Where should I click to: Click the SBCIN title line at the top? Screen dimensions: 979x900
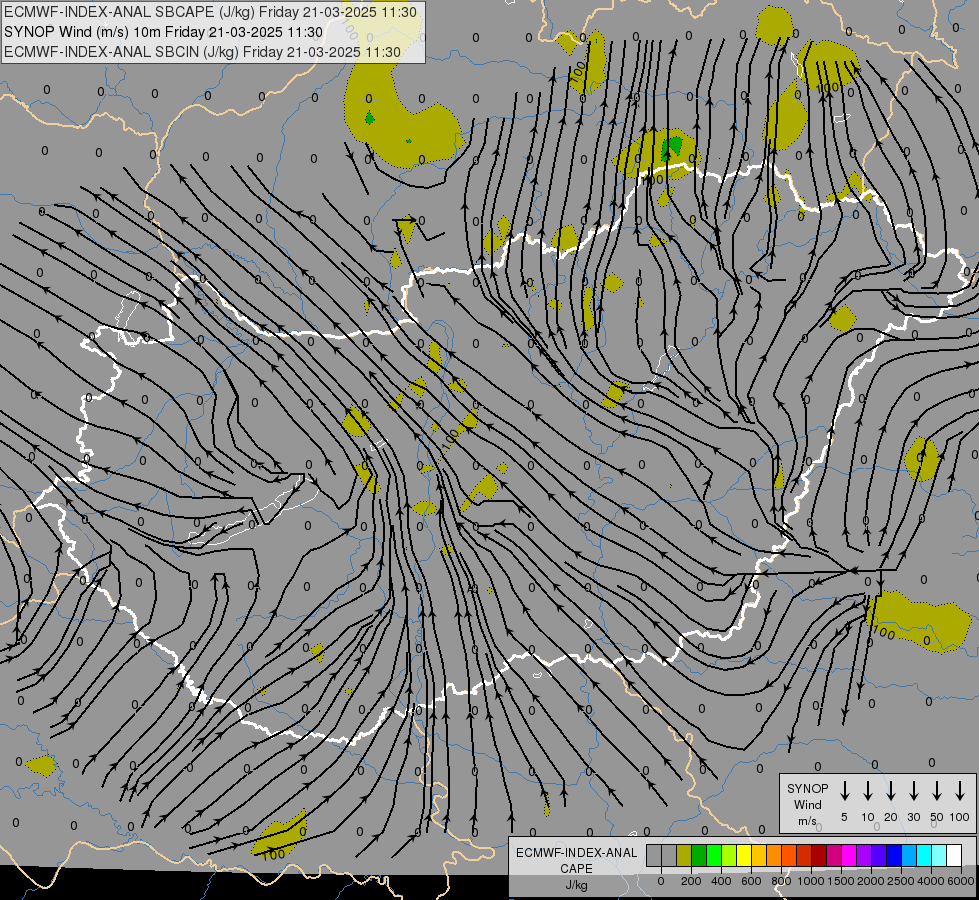[x=202, y=52]
